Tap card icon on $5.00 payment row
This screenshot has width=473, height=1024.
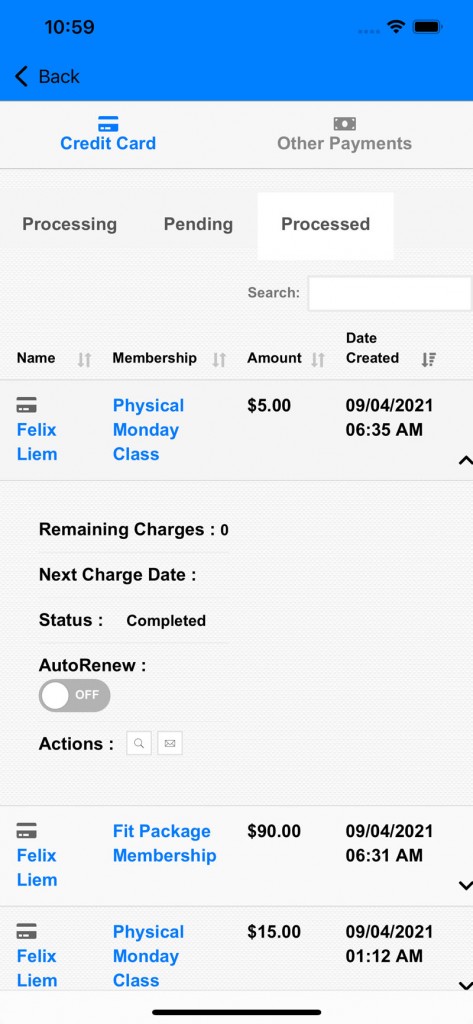click(27, 405)
